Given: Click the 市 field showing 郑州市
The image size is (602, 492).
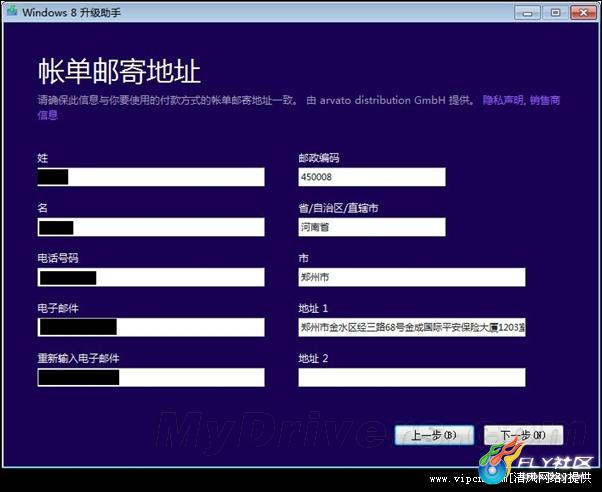Looking at the screenshot, I should pyautogui.click(x=412, y=277).
